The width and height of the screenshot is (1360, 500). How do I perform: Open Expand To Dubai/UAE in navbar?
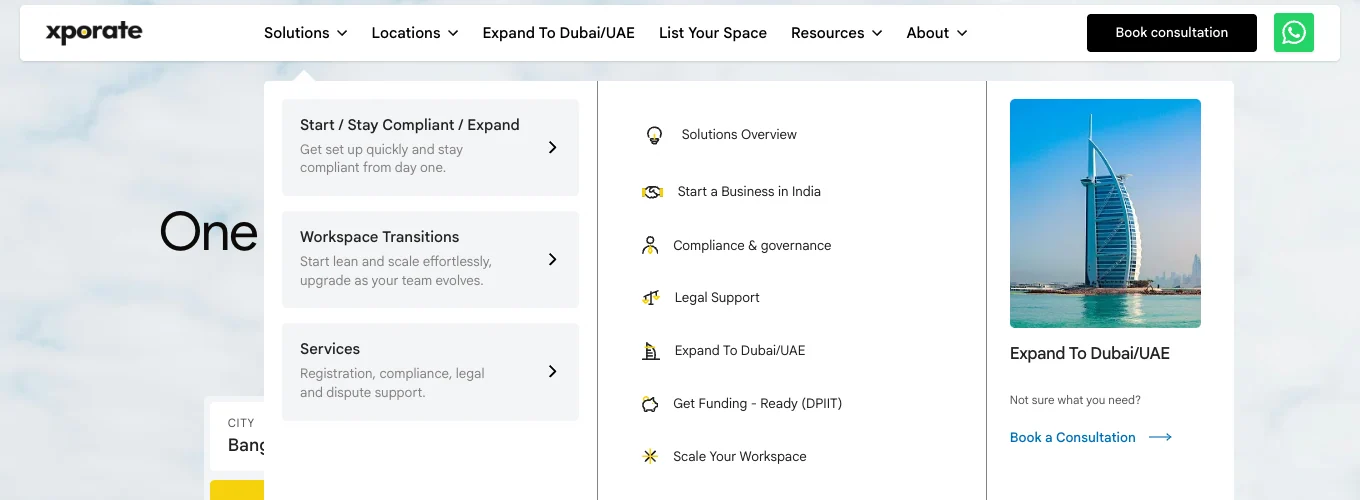click(x=559, y=33)
